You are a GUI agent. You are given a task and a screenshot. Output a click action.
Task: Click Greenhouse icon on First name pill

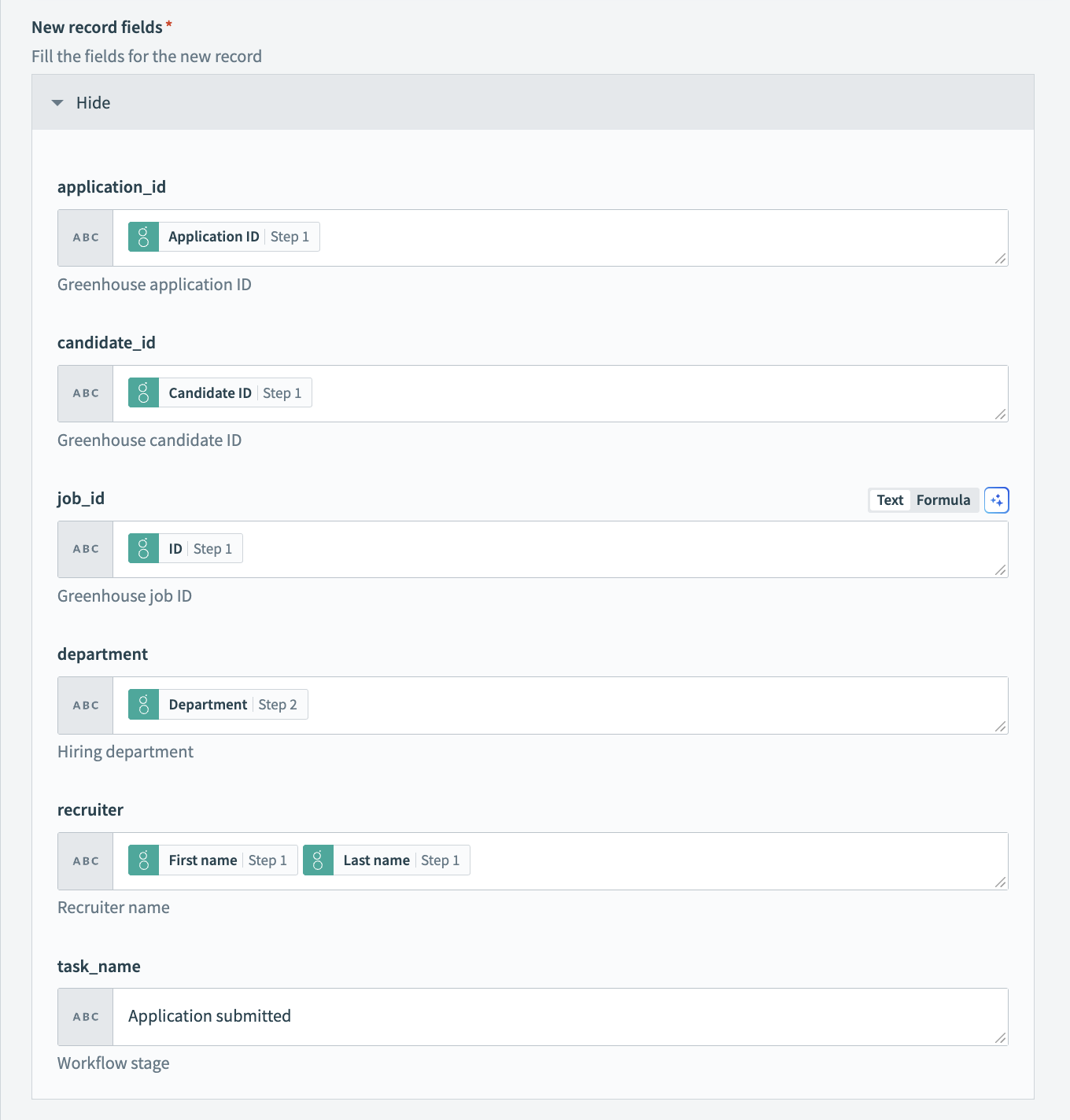[143, 860]
